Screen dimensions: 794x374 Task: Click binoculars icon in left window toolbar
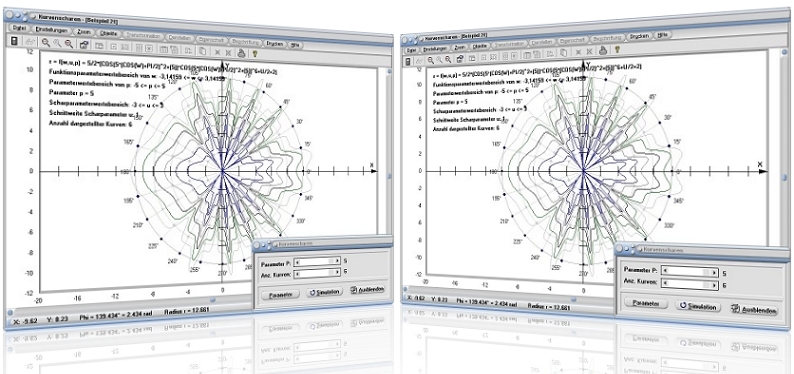30,43
